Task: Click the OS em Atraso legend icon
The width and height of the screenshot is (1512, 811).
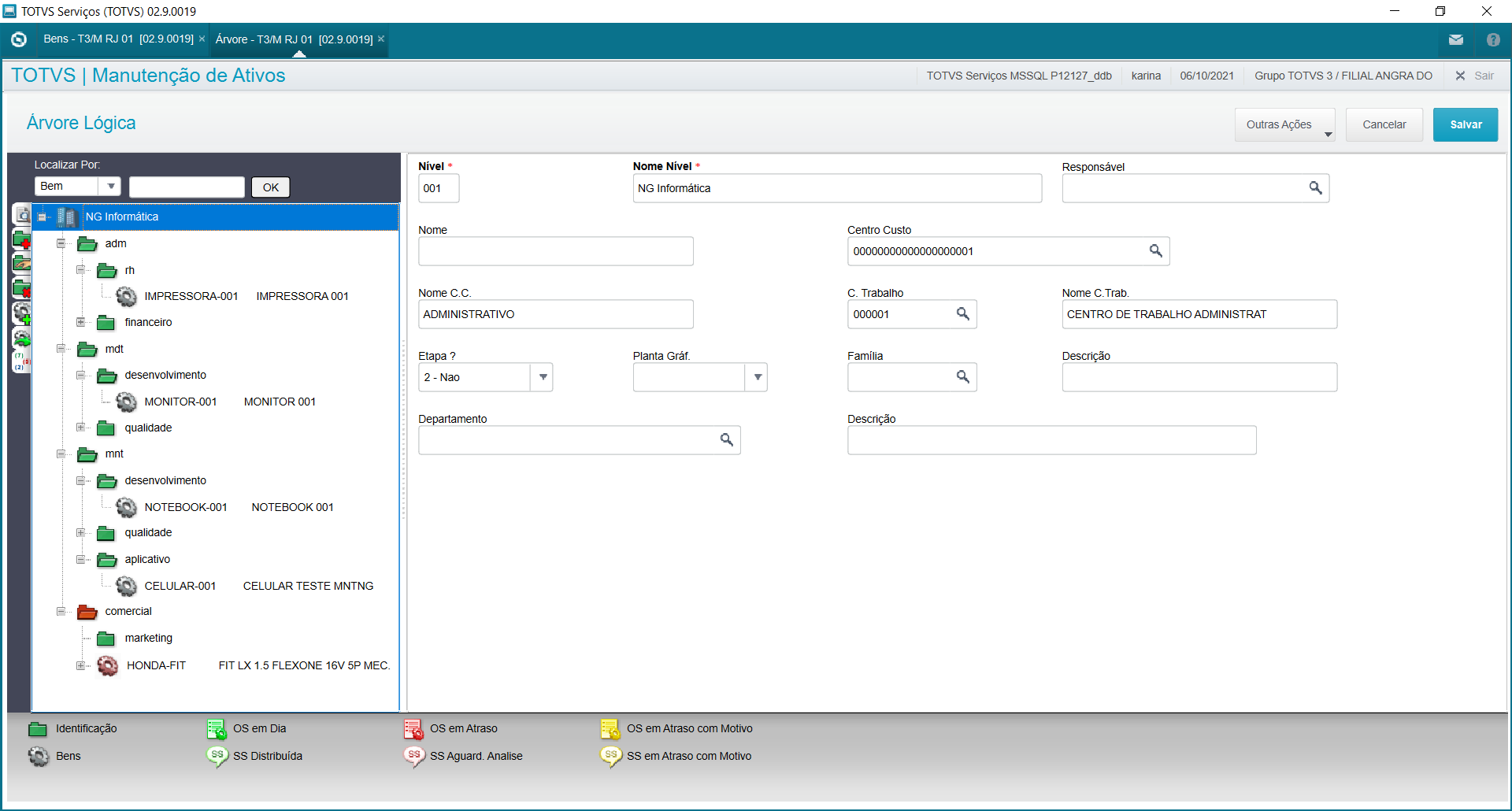Action: click(413, 729)
